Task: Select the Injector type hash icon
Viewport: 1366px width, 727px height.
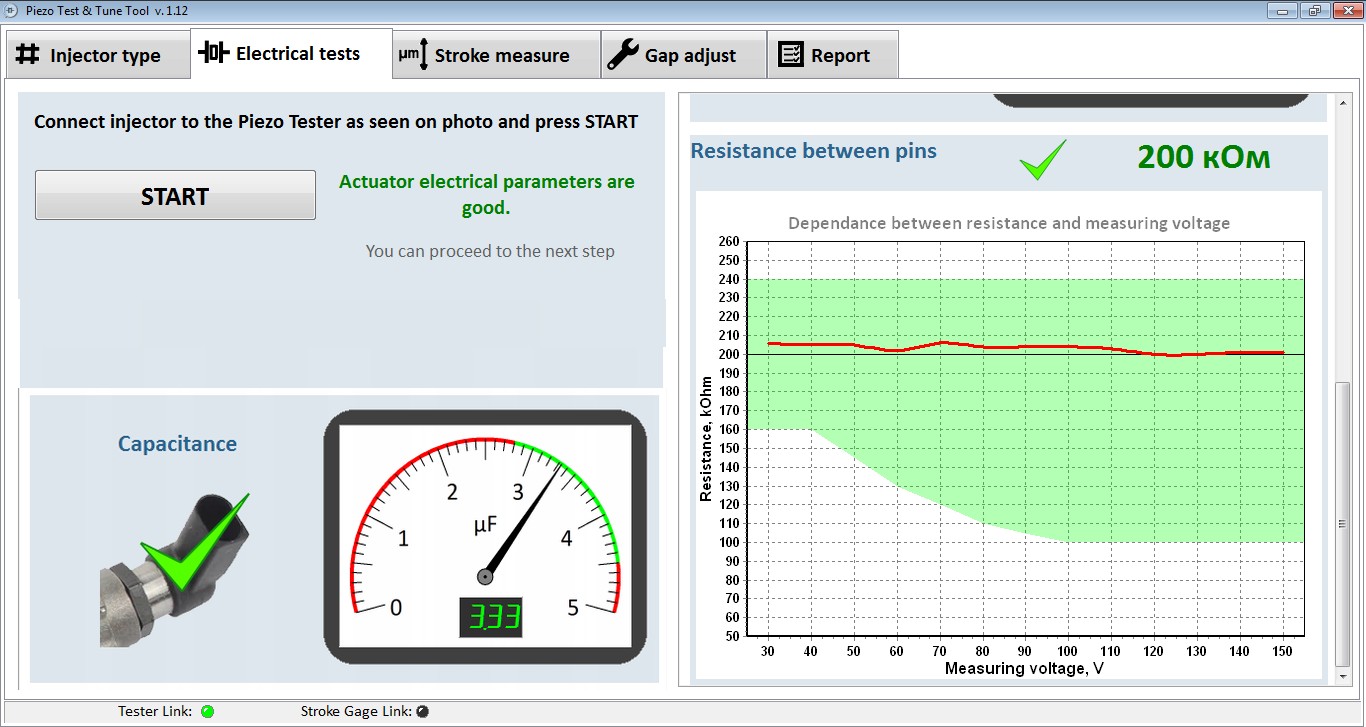Action: [29, 55]
